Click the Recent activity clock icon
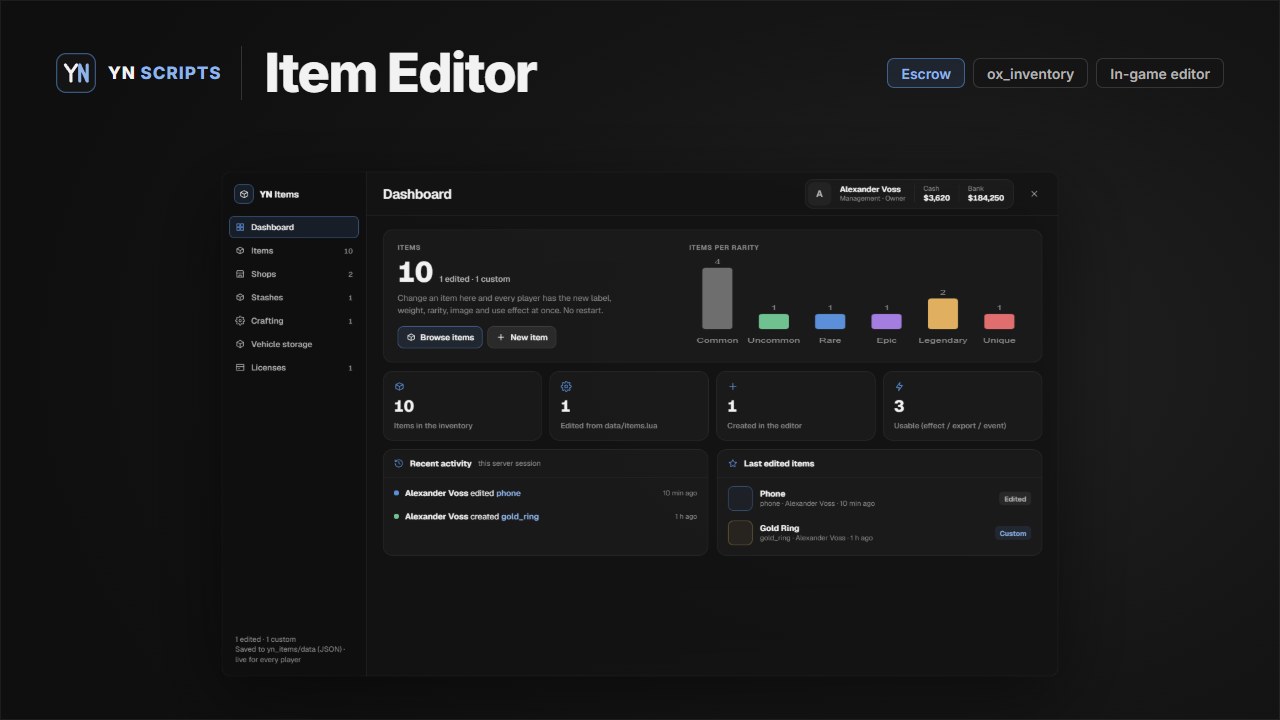 tap(399, 464)
